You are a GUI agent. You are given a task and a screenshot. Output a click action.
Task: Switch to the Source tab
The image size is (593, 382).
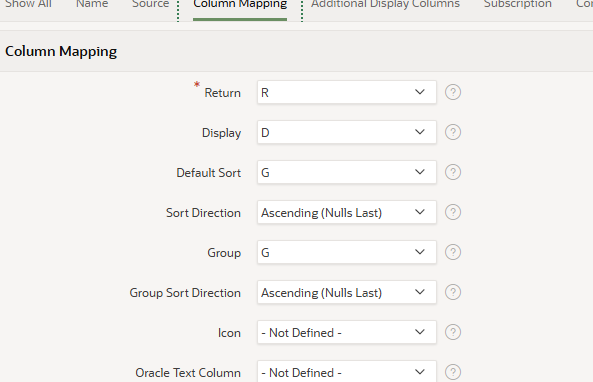(x=151, y=5)
